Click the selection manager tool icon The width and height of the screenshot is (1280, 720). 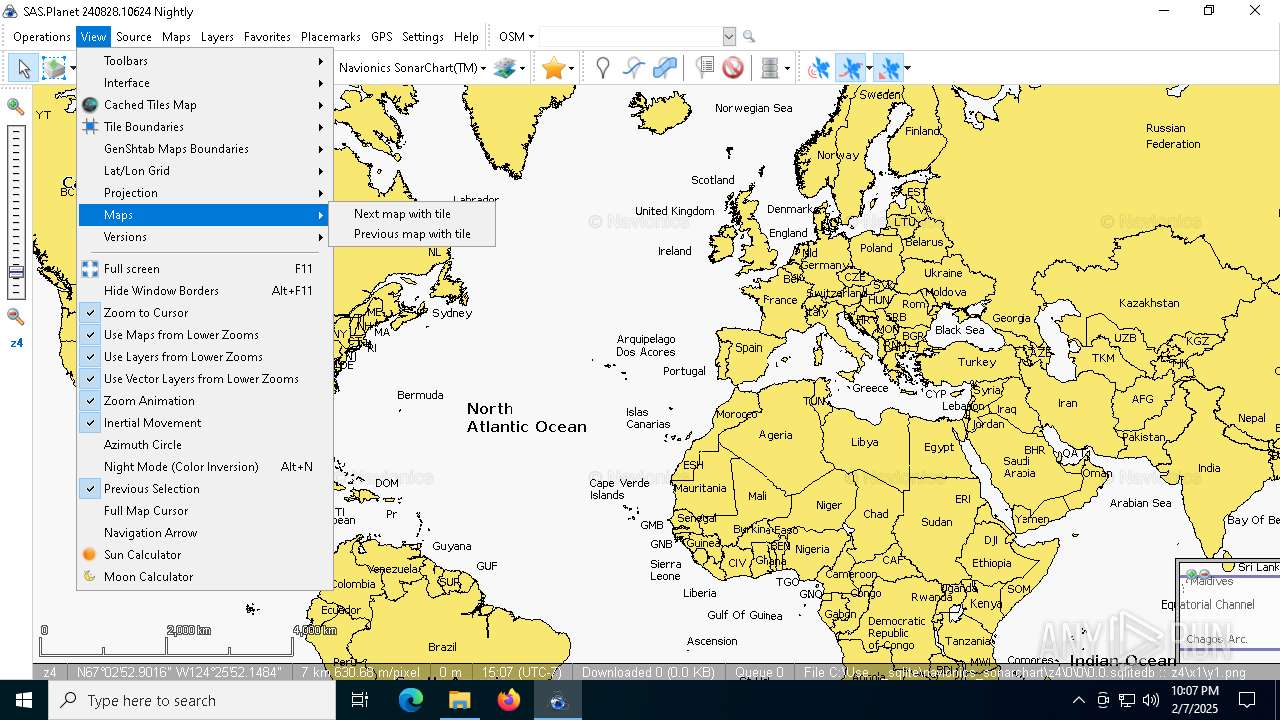54,68
